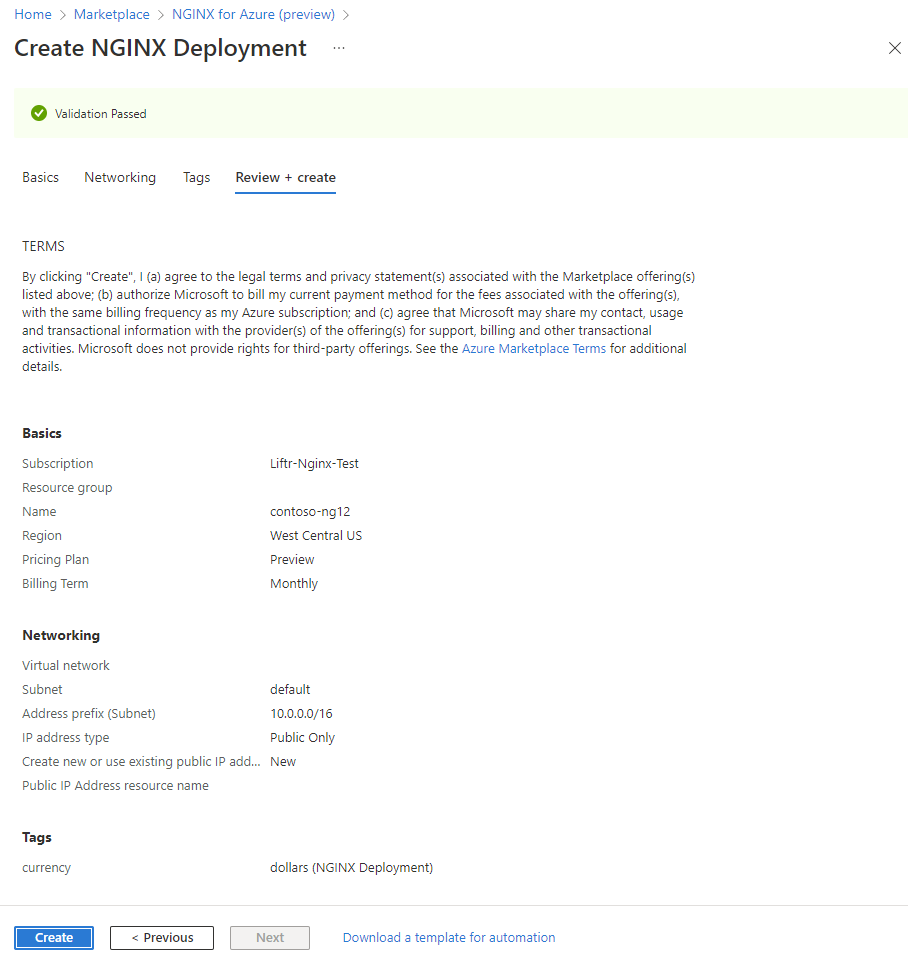This screenshot has height=967, width=908.
Task: Close the Create NGINX Deployment pane
Action: 894,48
